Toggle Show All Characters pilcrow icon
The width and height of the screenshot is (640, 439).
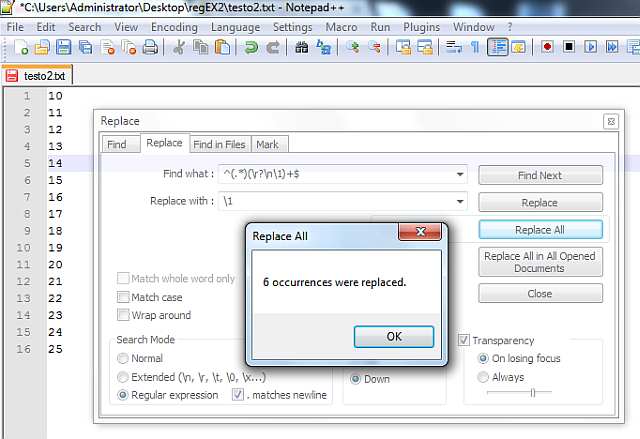point(475,47)
